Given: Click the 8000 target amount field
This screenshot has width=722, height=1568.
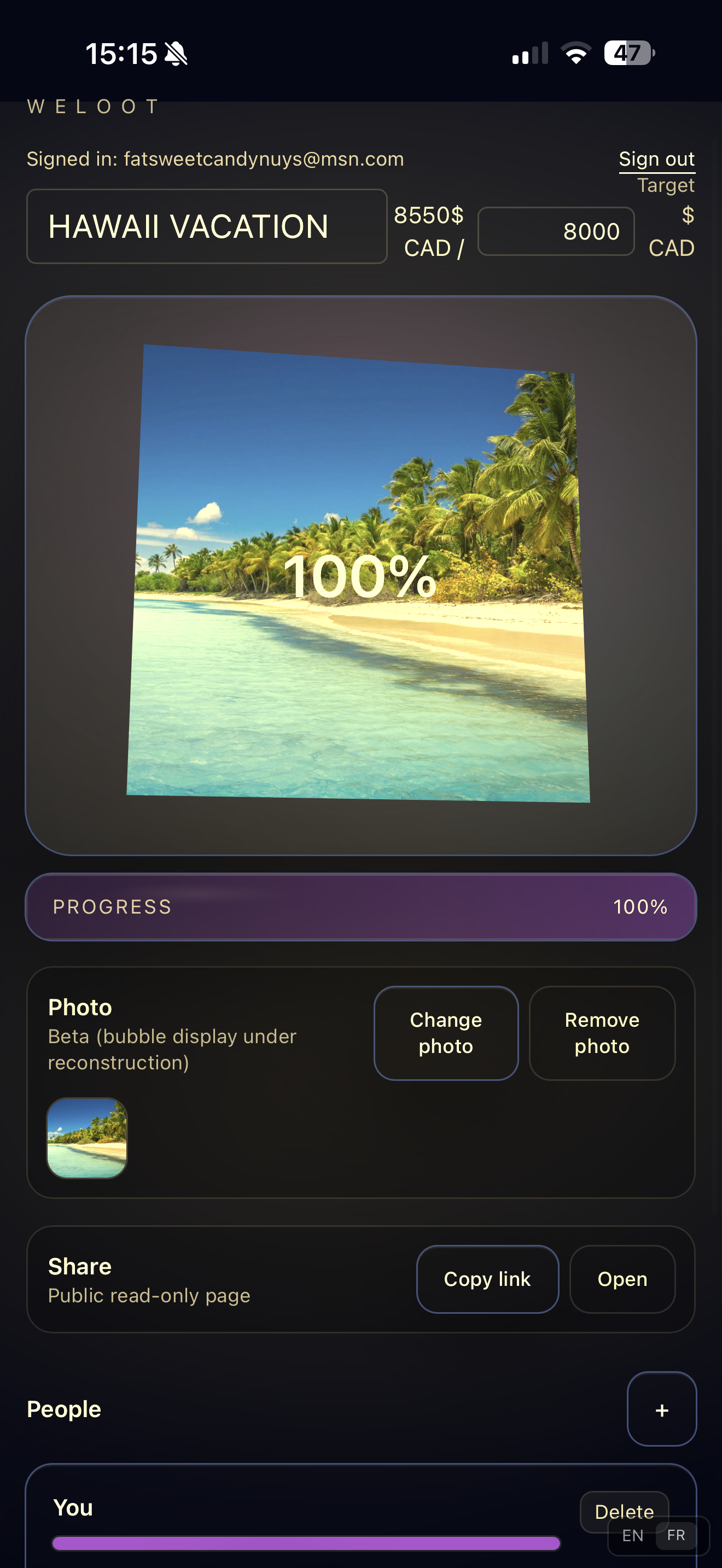Looking at the screenshot, I should click(x=556, y=231).
